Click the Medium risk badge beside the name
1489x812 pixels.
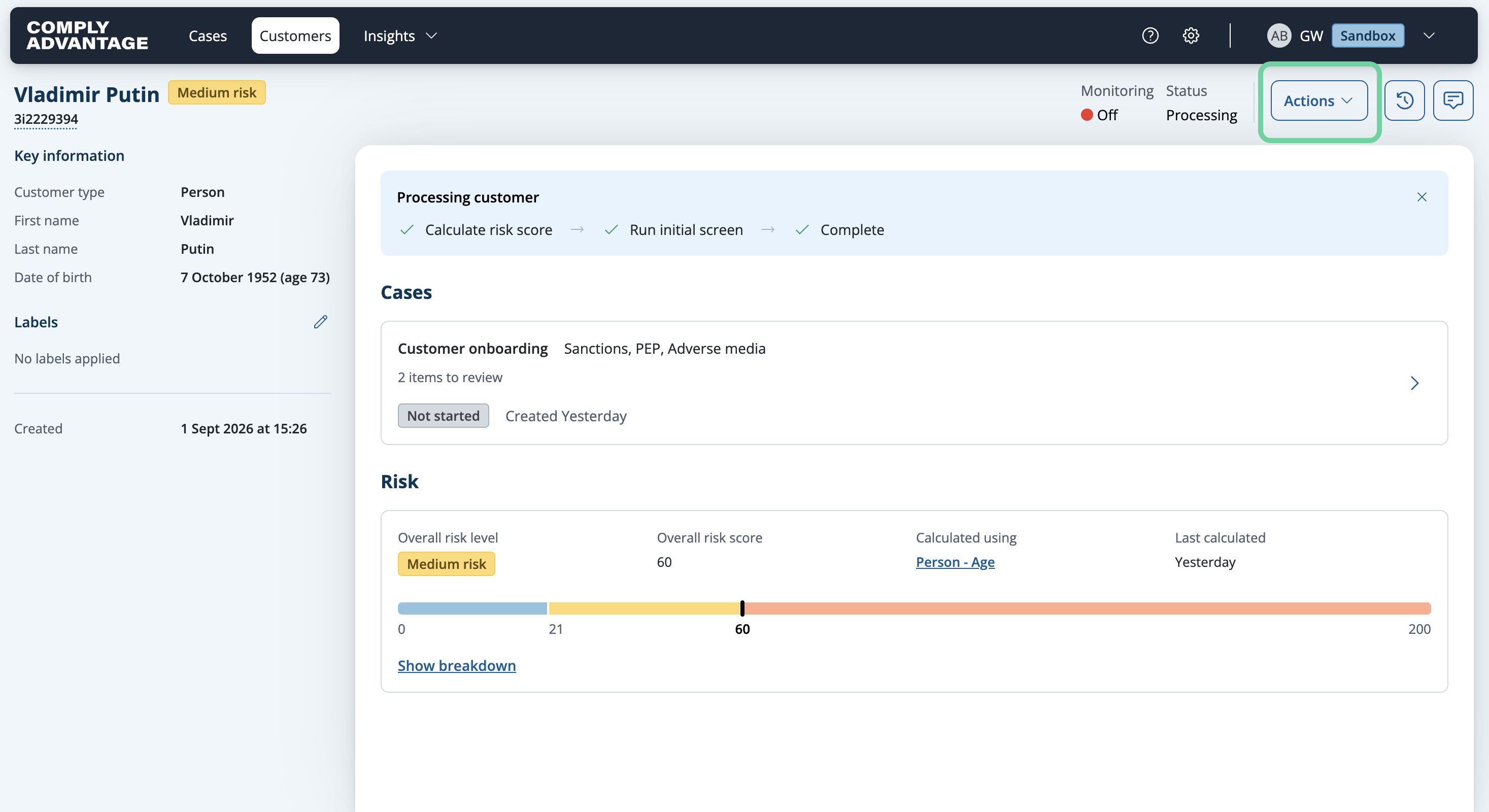pyautogui.click(x=217, y=92)
